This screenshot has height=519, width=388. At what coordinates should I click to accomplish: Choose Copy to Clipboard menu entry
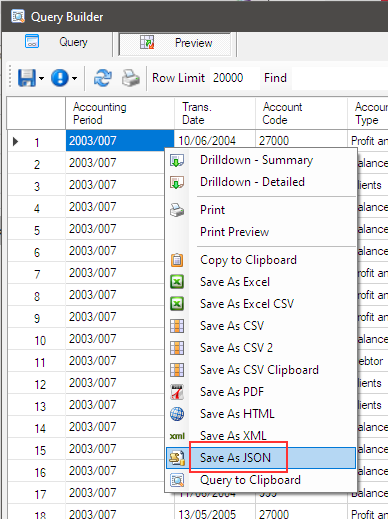coord(261,260)
